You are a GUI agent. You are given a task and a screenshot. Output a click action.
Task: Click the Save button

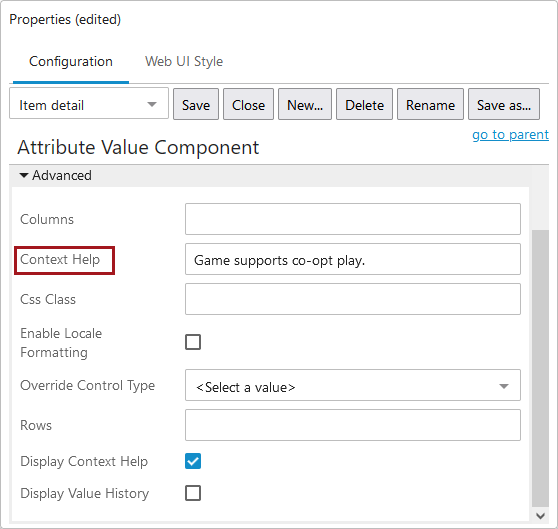[x=196, y=104]
